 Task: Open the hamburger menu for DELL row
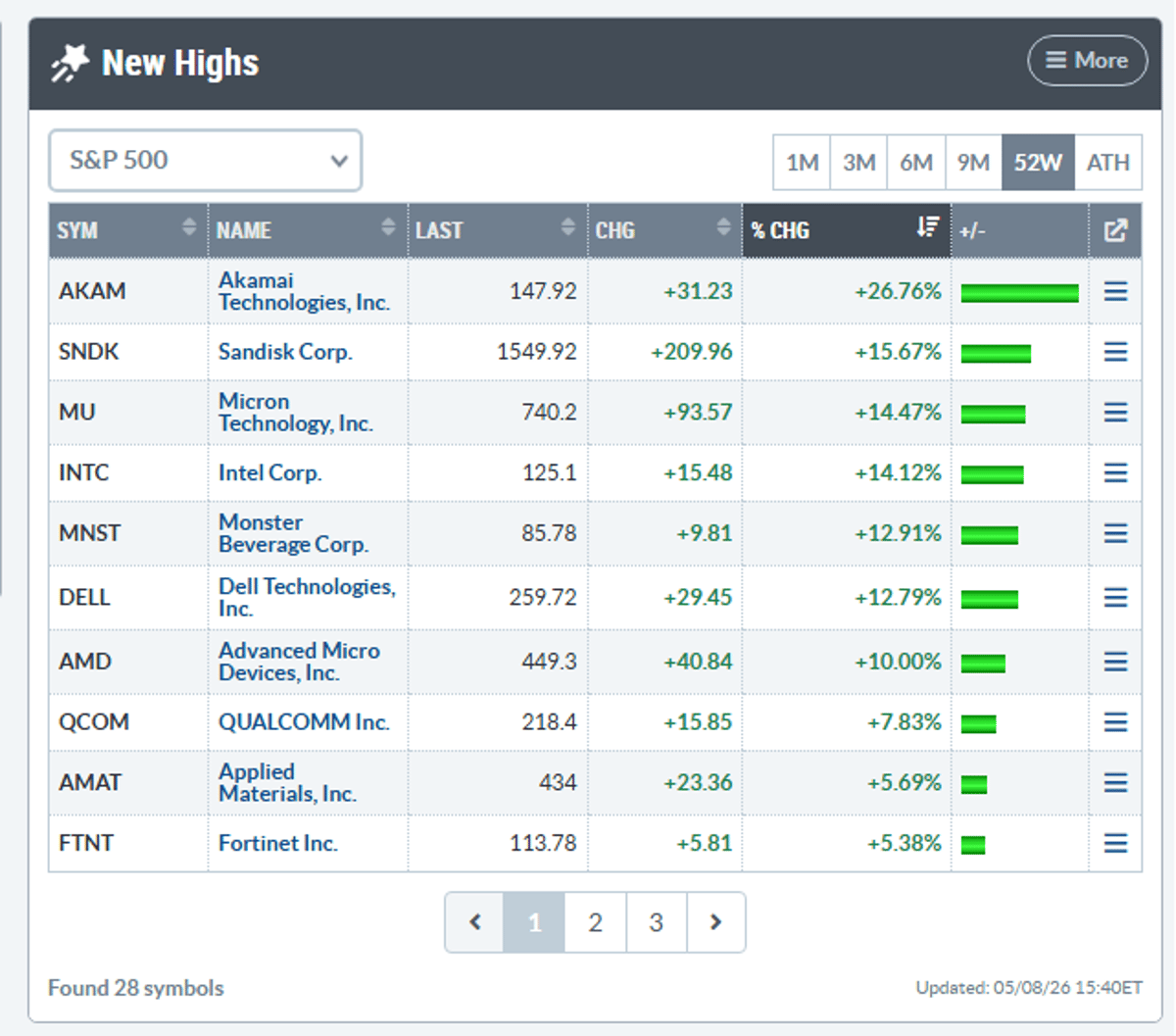point(1115,597)
